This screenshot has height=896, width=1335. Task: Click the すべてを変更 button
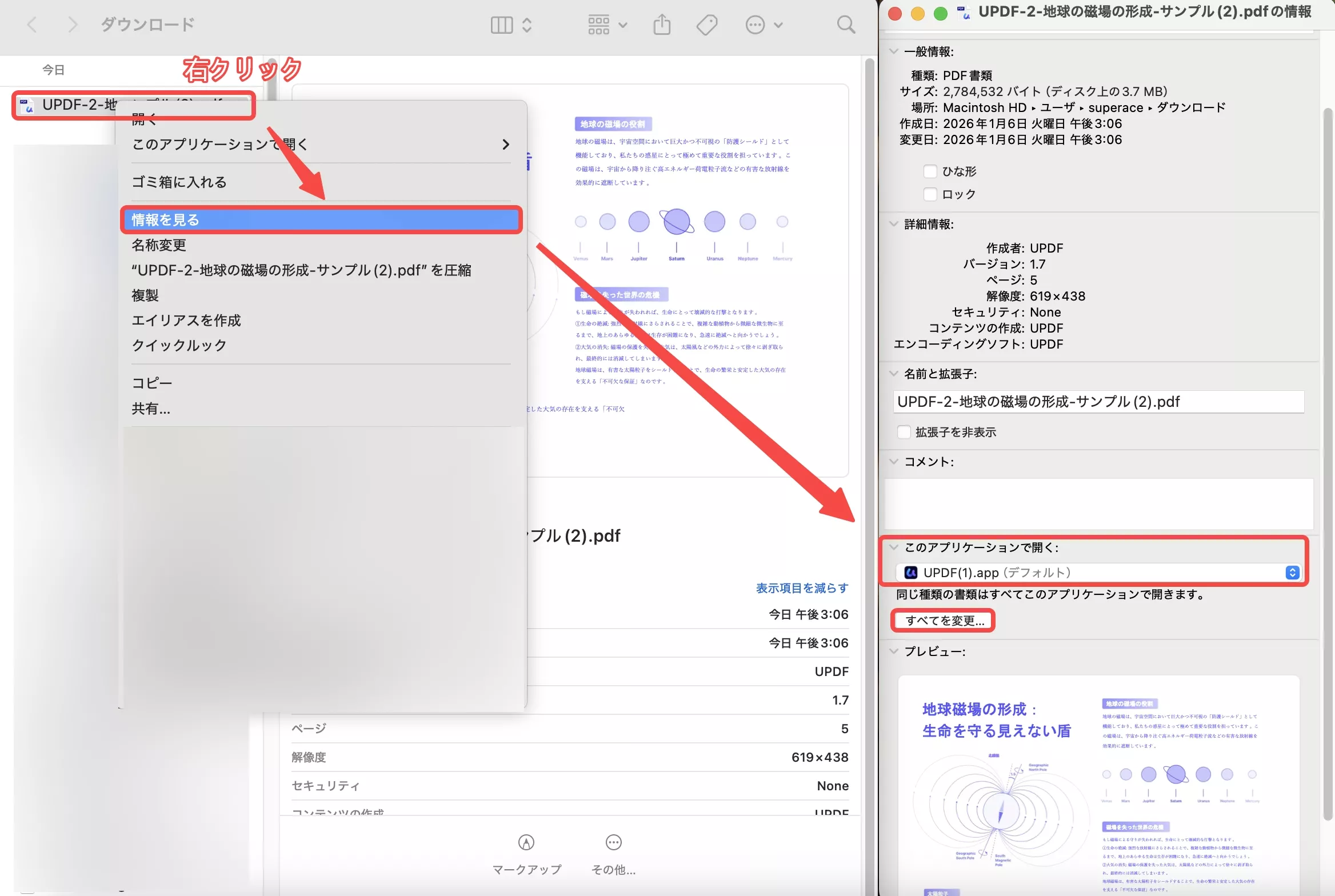[x=943, y=620]
